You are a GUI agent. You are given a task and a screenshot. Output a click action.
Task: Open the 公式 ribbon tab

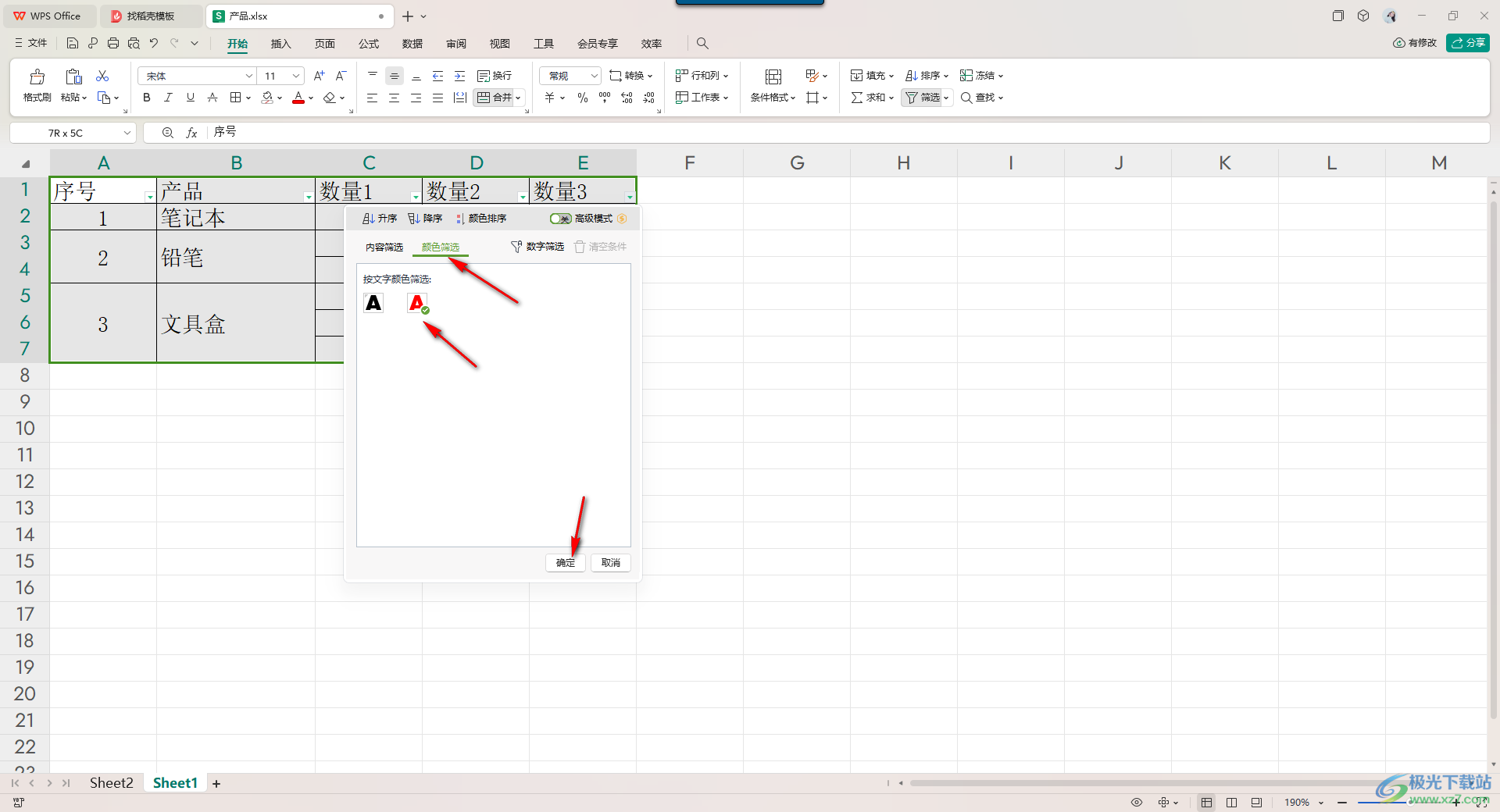(369, 44)
